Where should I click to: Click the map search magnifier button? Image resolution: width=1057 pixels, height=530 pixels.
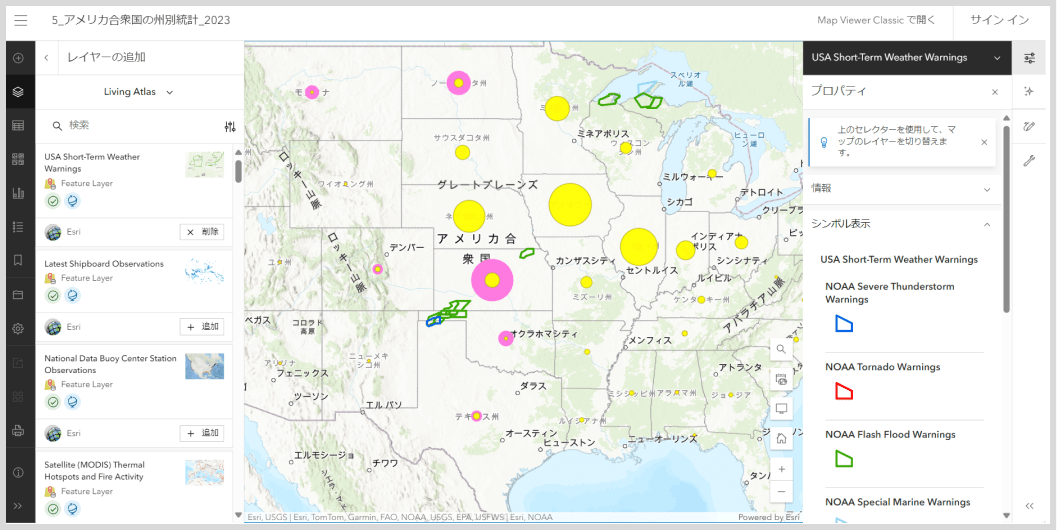click(781, 349)
